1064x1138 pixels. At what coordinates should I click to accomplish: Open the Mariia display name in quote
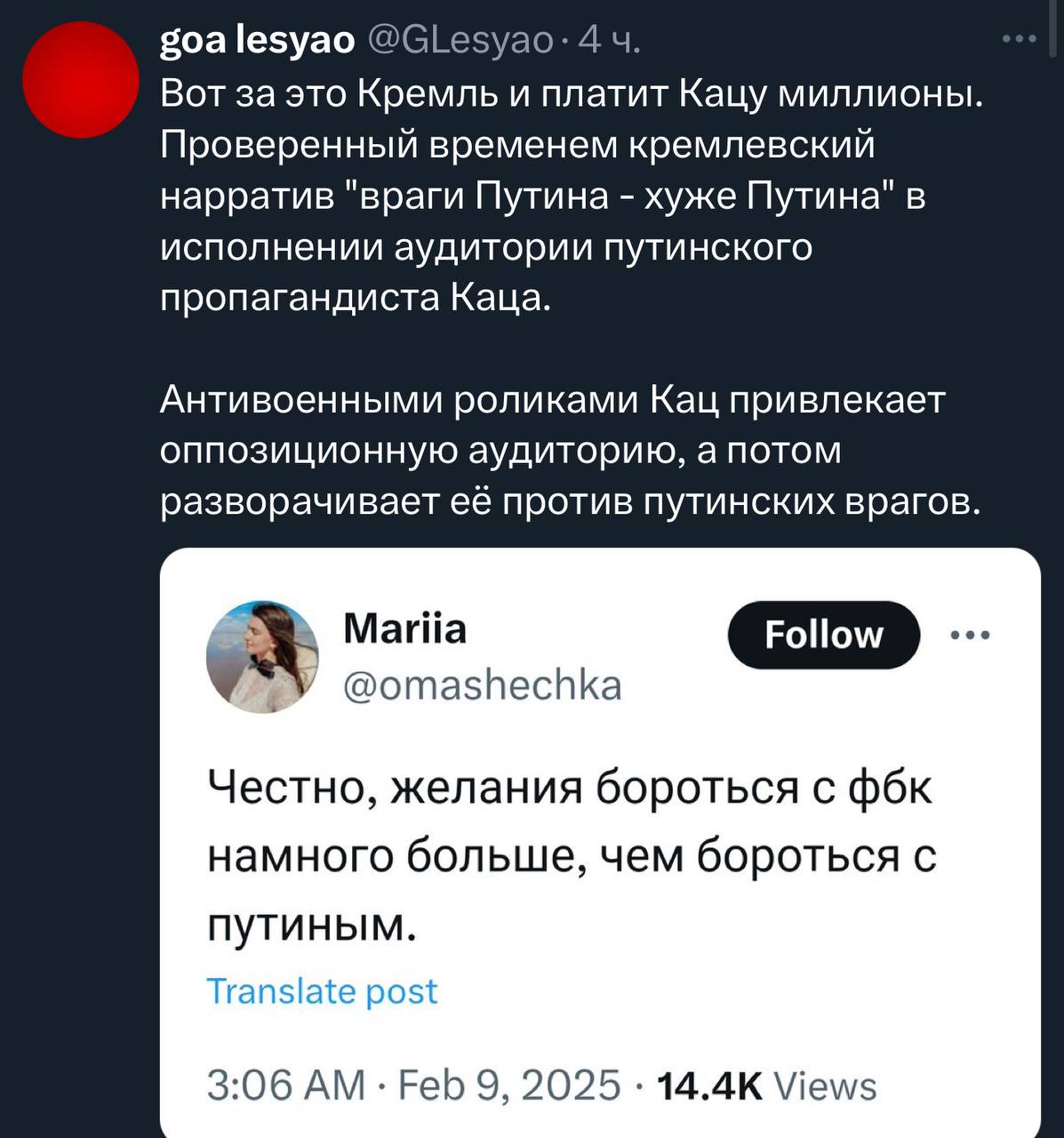click(404, 629)
